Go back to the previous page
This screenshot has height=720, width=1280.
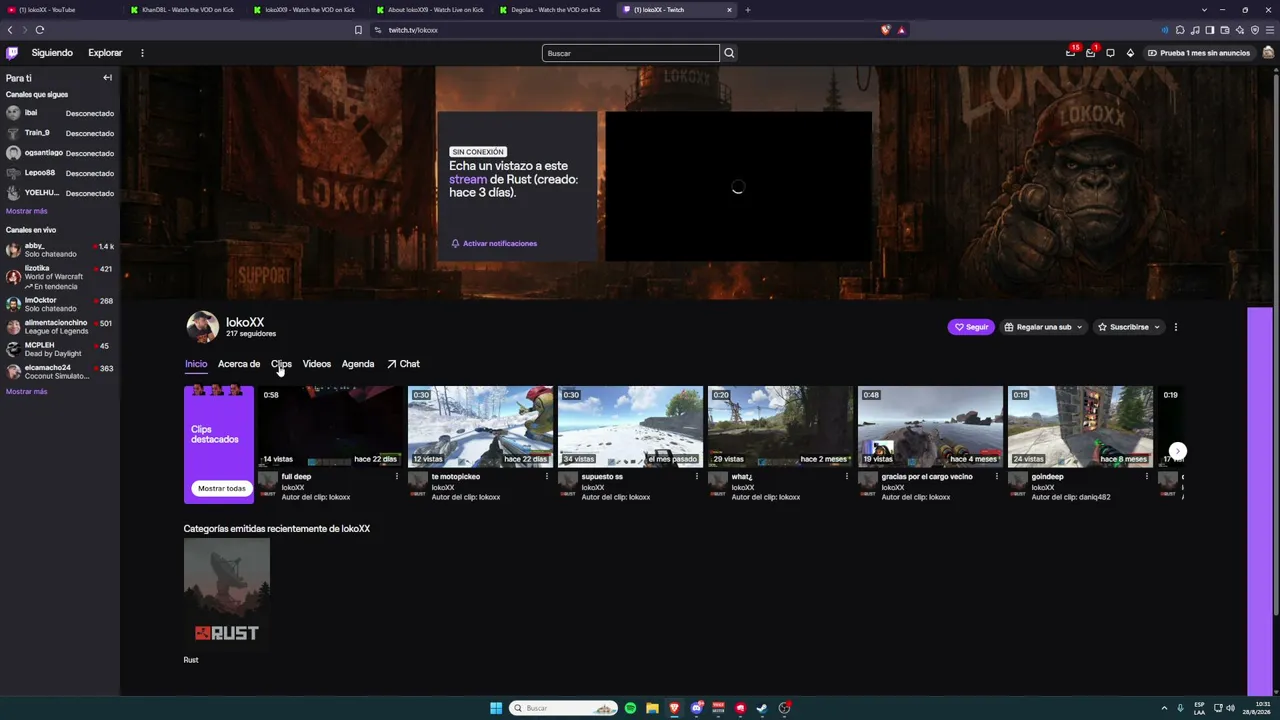click(x=10, y=30)
